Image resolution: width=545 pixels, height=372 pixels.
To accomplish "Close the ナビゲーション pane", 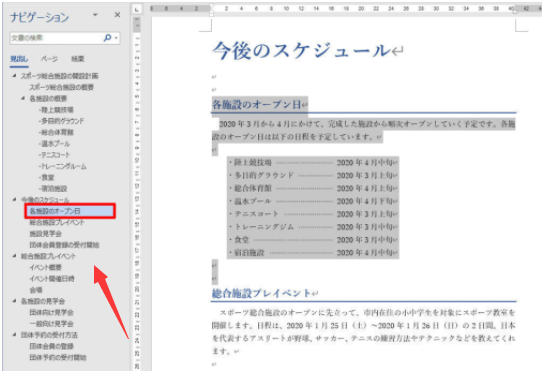I will pyautogui.click(x=117, y=15).
